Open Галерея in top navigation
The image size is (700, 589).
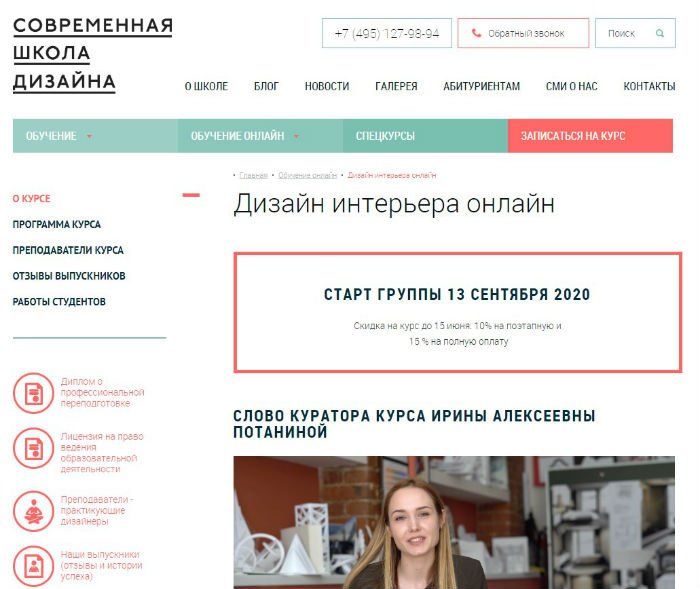(396, 86)
